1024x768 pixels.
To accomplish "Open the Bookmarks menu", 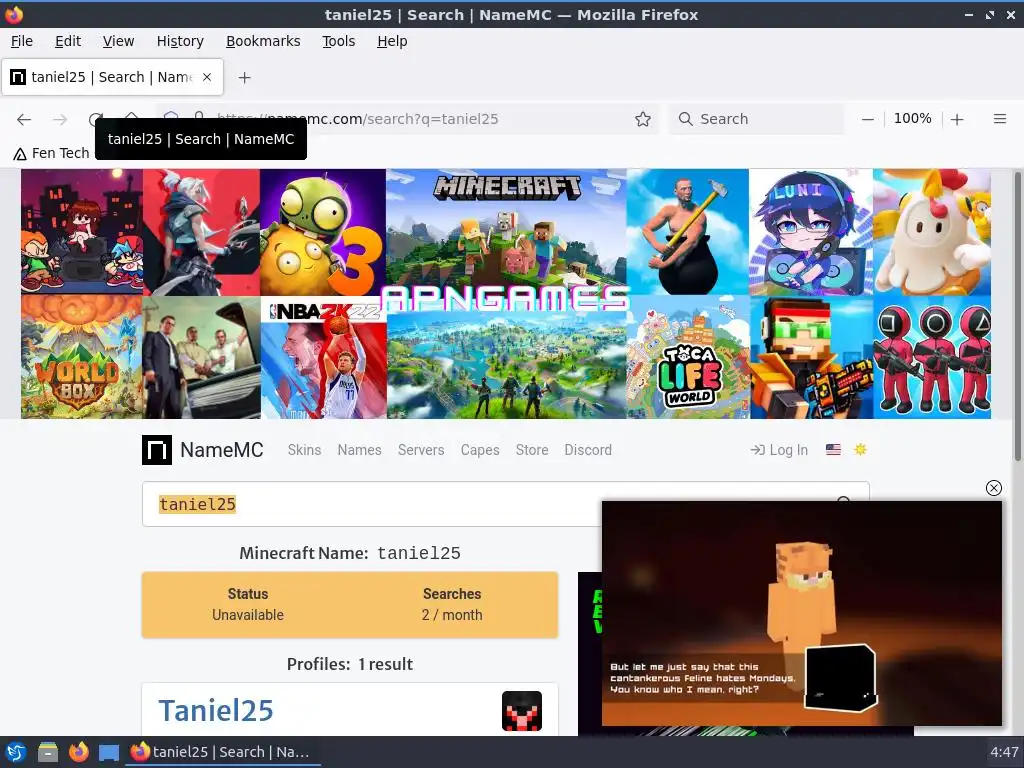I will pos(263,41).
